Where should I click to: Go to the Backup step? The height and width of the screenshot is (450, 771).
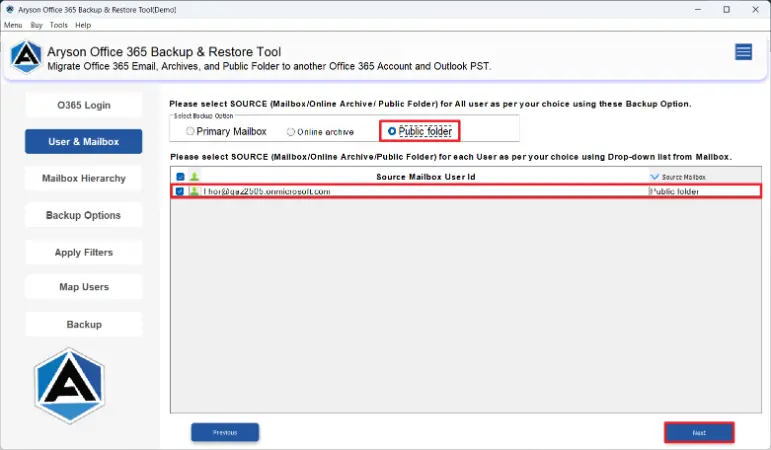point(84,324)
